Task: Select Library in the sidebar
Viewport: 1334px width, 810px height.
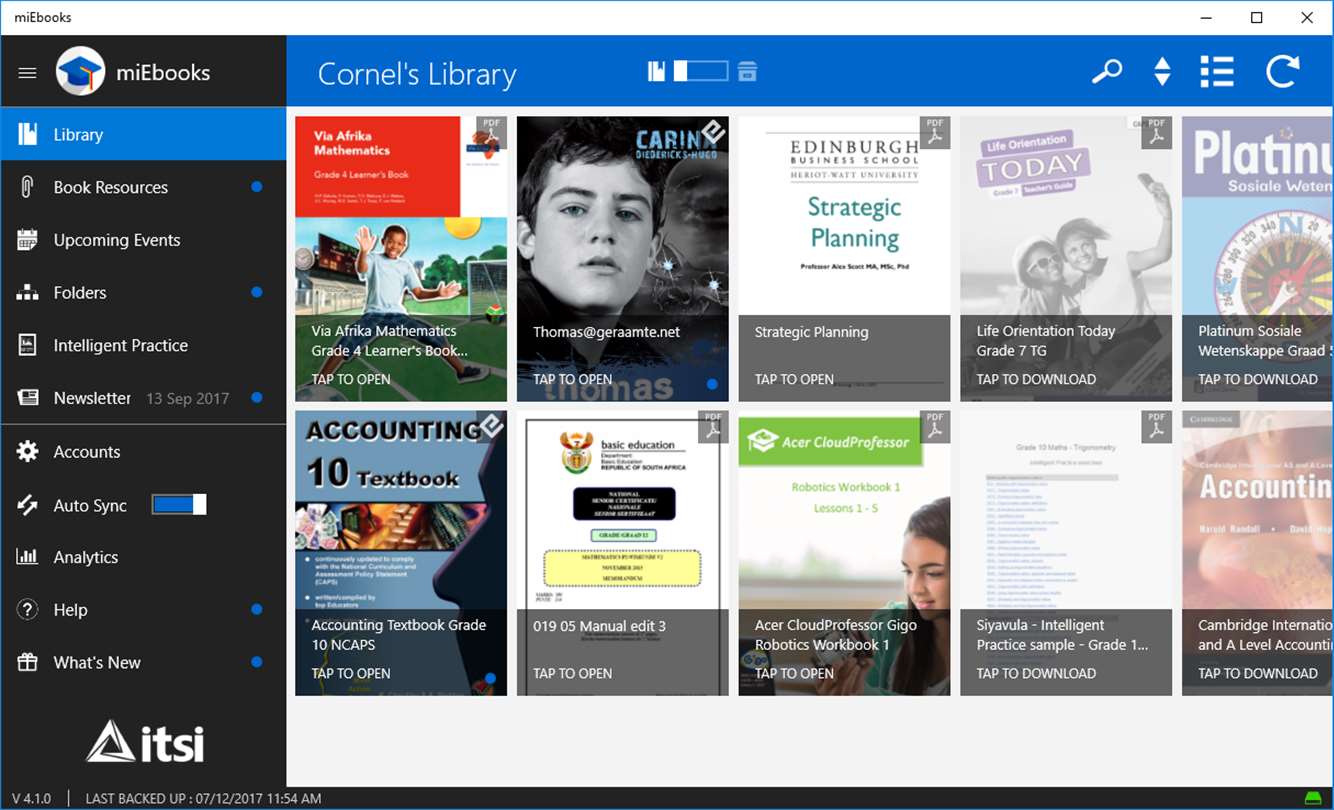Action: [144, 134]
